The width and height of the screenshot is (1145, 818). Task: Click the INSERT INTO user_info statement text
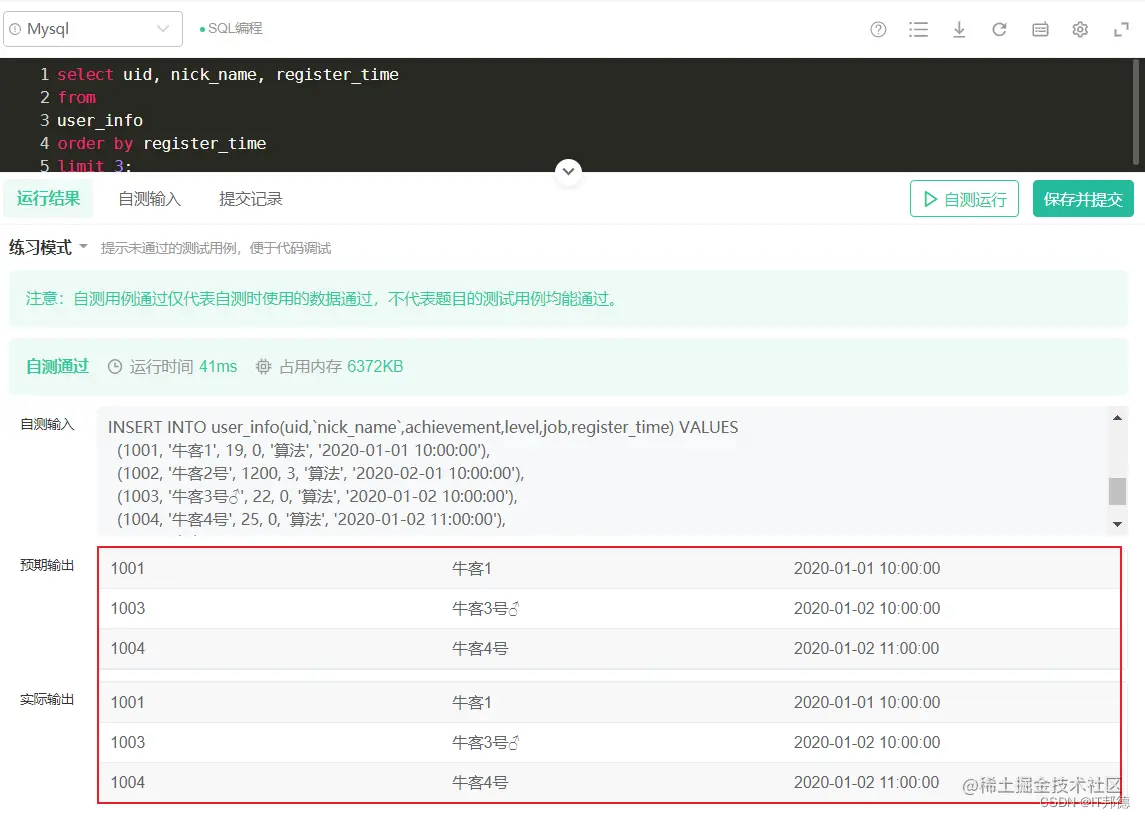tap(423, 427)
